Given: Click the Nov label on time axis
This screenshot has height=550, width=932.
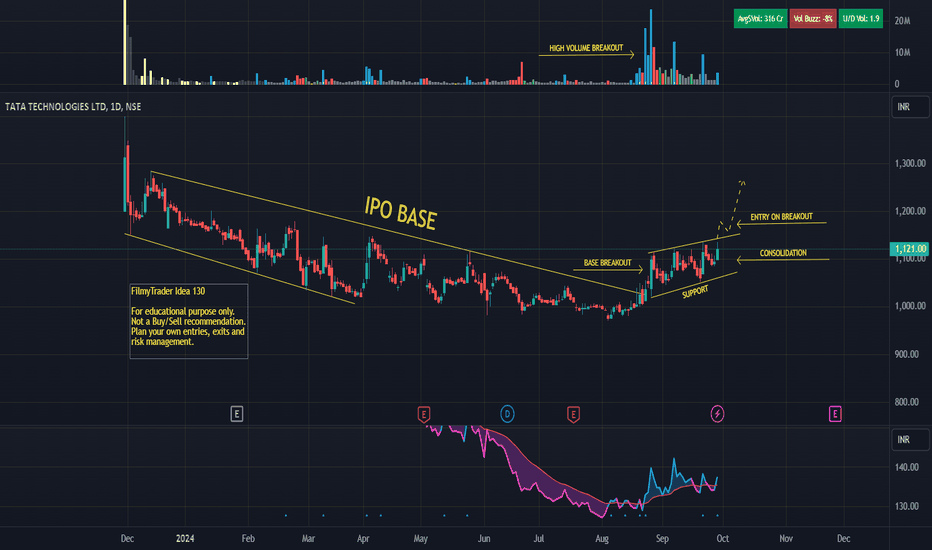Looking at the screenshot, I should click(786, 539).
